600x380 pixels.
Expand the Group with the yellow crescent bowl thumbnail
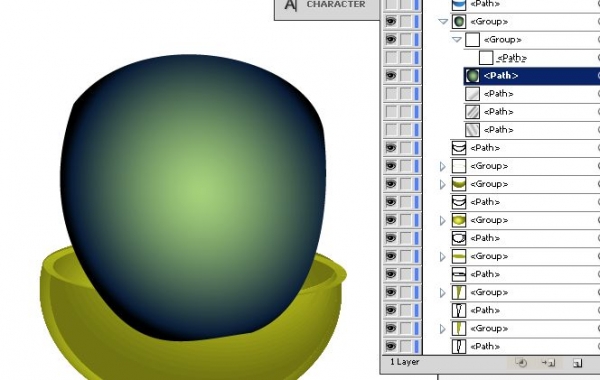(443, 184)
